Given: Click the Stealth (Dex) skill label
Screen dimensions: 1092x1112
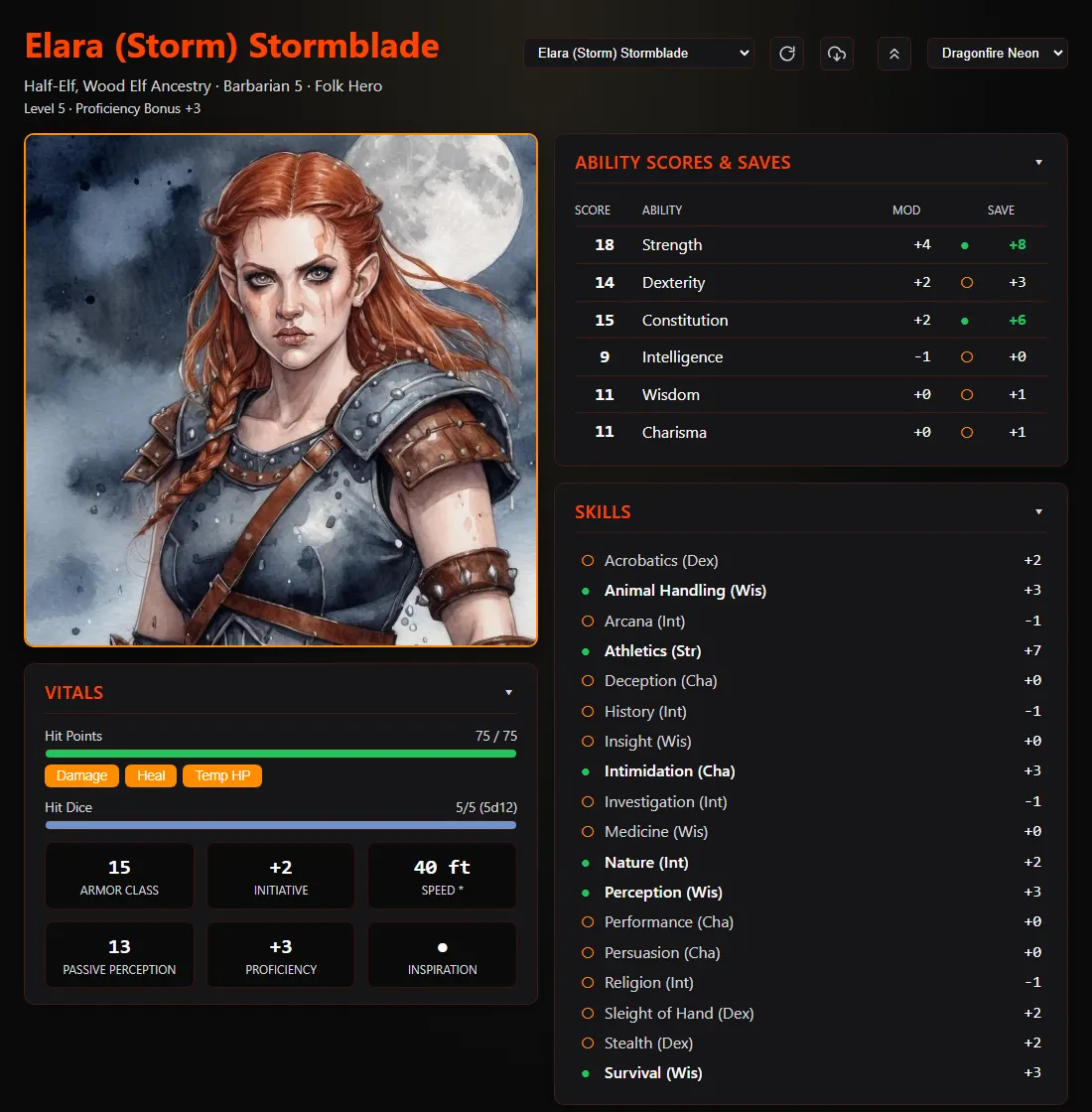Looking at the screenshot, I should pos(648,1043).
